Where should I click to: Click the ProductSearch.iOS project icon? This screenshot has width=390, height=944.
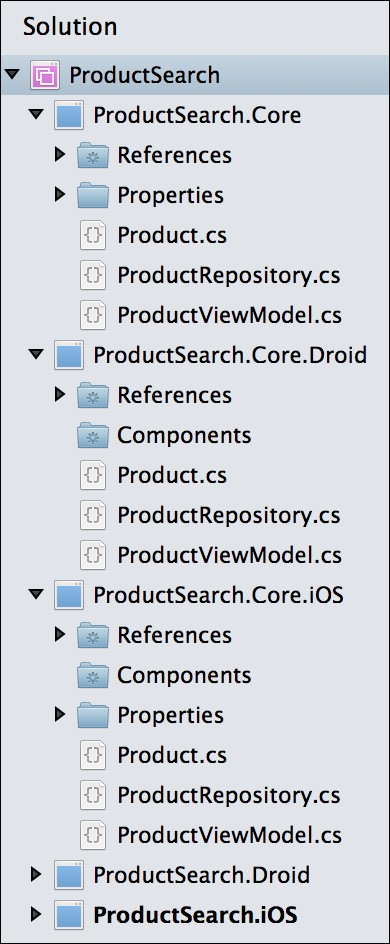click(x=69, y=915)
